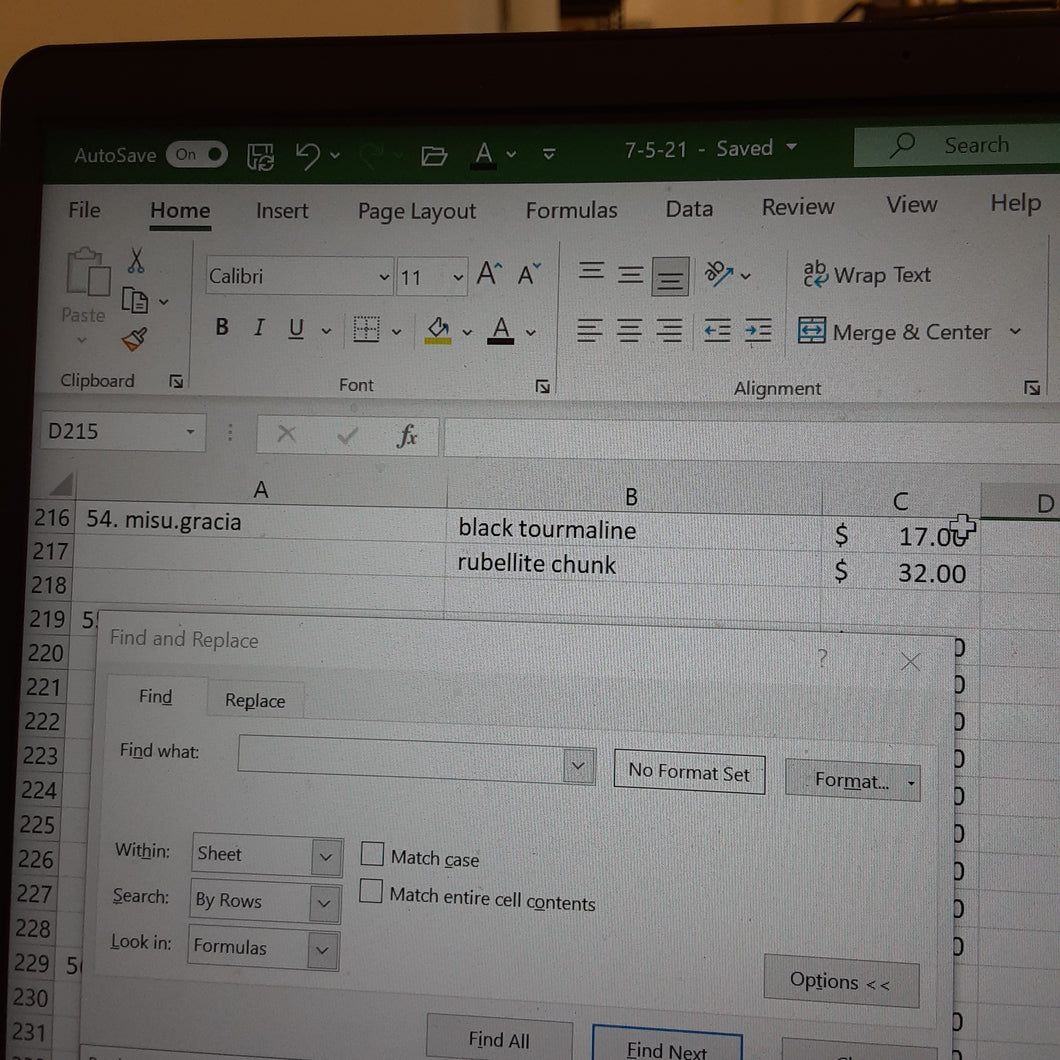Open the Formulas ribbon tab
The height and width of the screenshot is (1060, 1060).
click(x=571, y=210)
